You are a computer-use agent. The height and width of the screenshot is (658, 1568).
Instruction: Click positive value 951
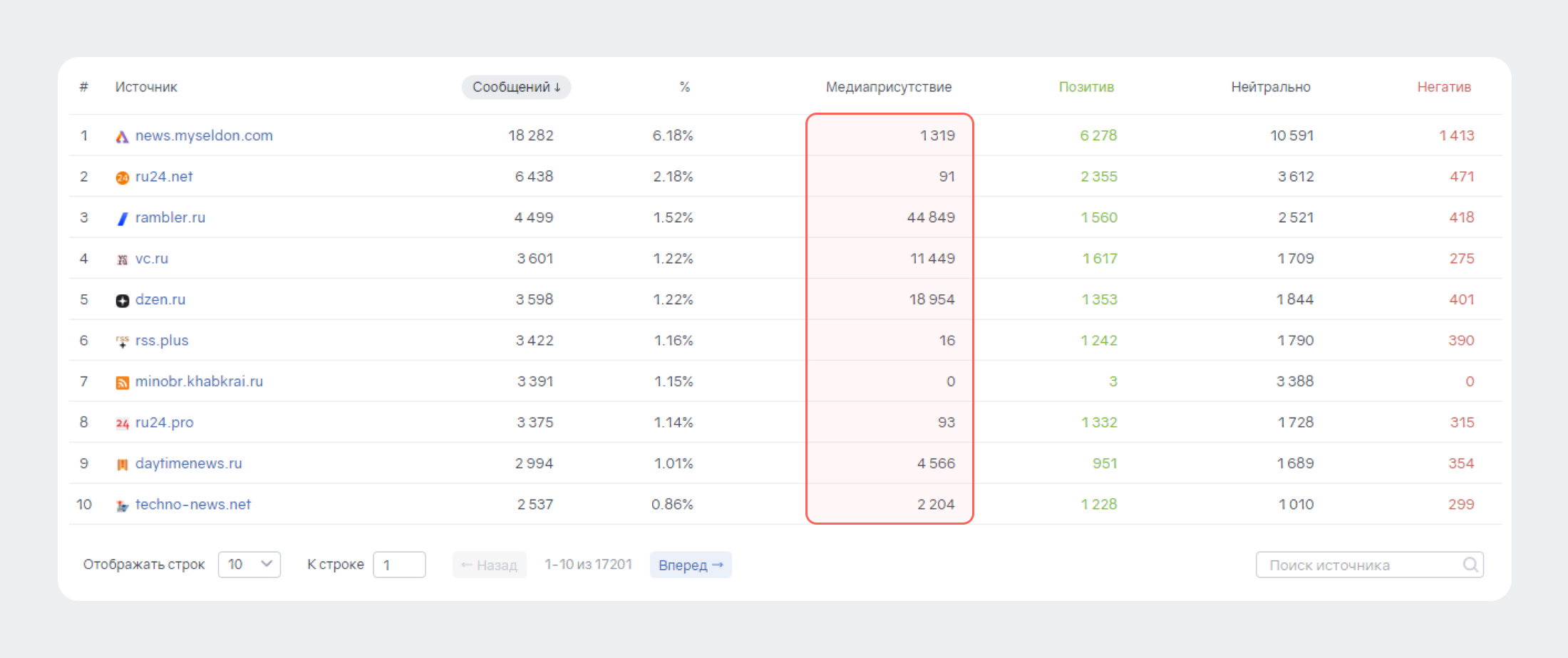[1105, 463]
